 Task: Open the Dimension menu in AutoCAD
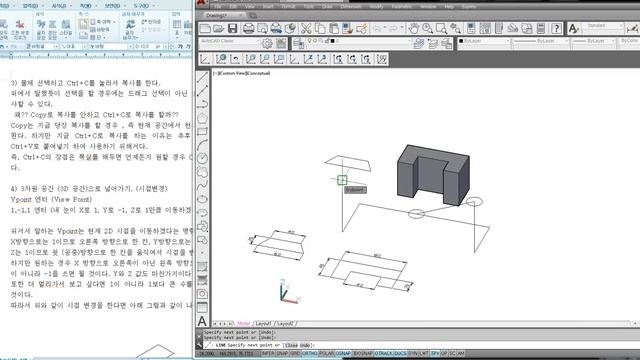pyautogui.click(x=351, y=7)
